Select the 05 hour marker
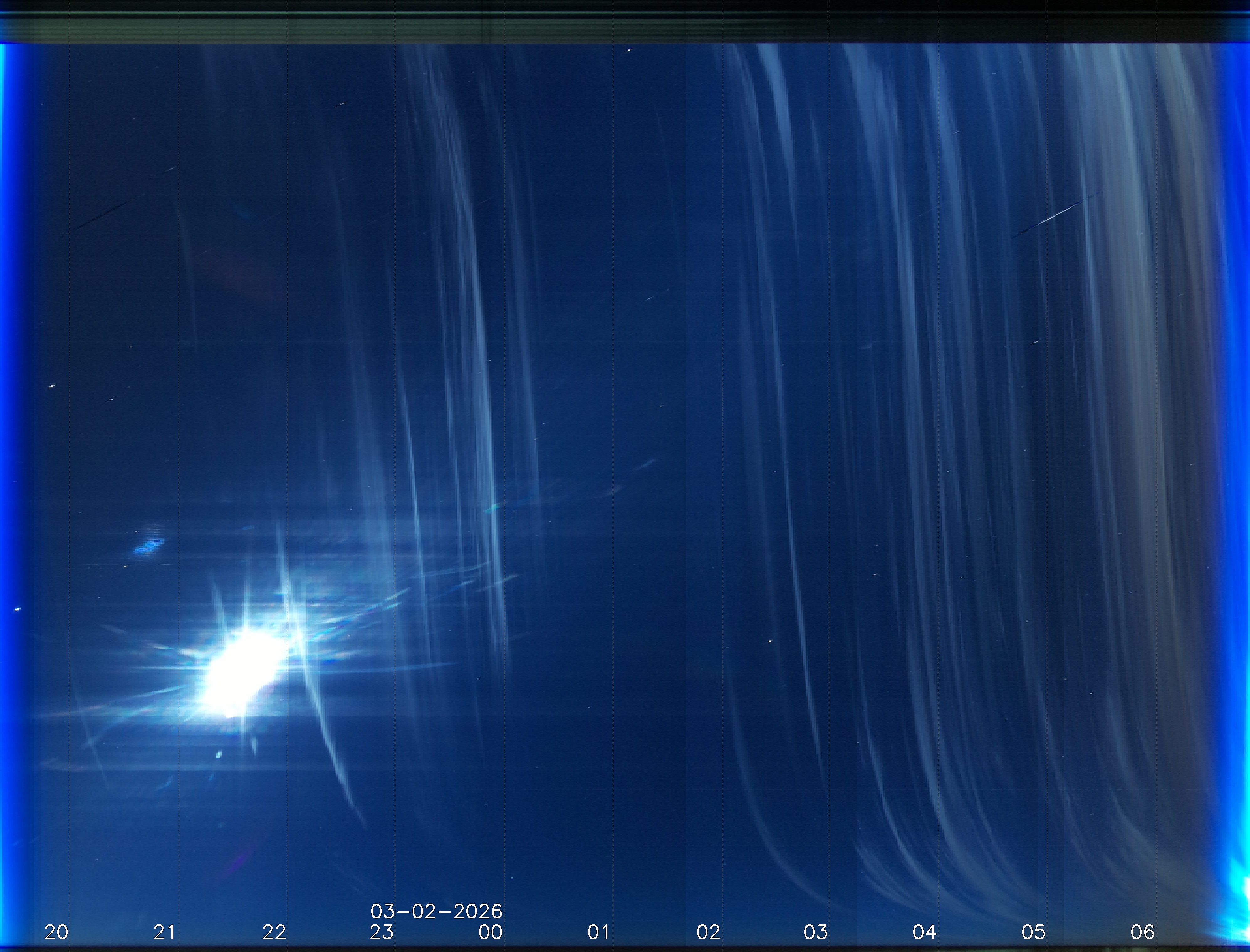 pyautogui.click(x=1034, y=932)
